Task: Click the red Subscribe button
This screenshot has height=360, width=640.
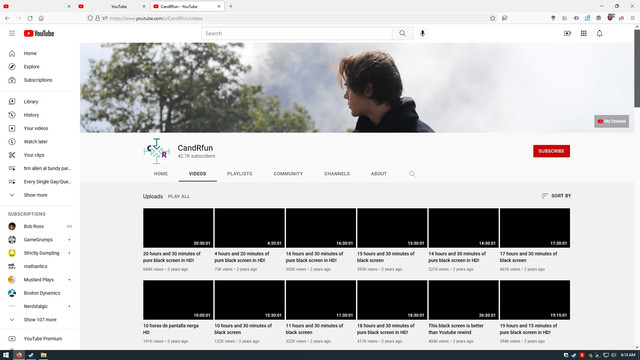Action: [551, 151]
